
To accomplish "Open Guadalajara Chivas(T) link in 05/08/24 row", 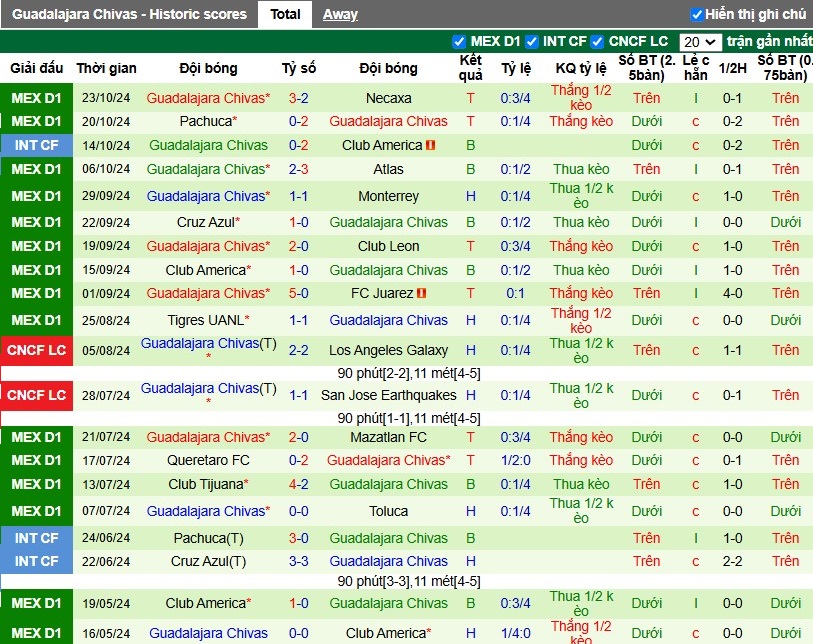I will tap(208, 343).
